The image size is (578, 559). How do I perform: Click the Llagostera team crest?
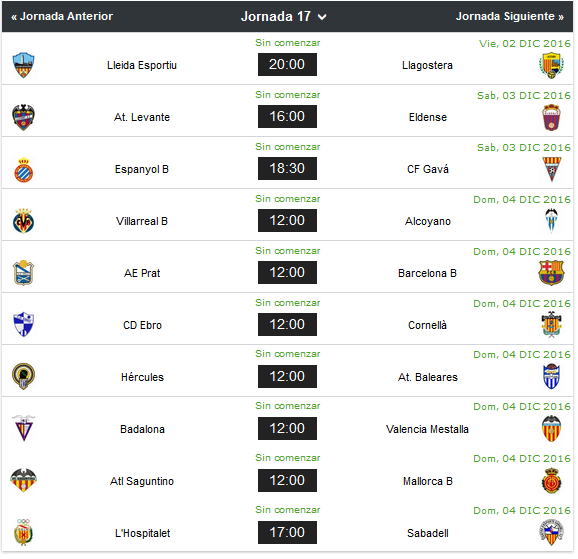point(551,65)
